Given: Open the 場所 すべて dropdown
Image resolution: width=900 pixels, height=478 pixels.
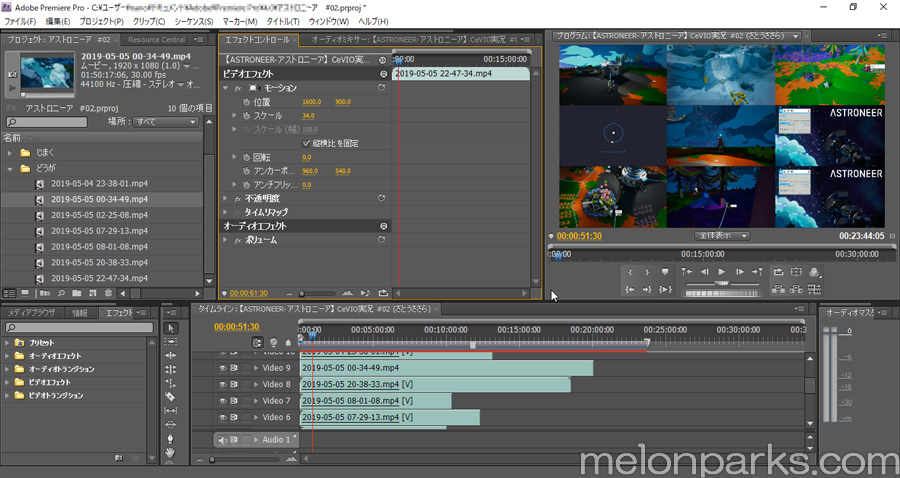Looking at the screenshot, I should [166, 122].
